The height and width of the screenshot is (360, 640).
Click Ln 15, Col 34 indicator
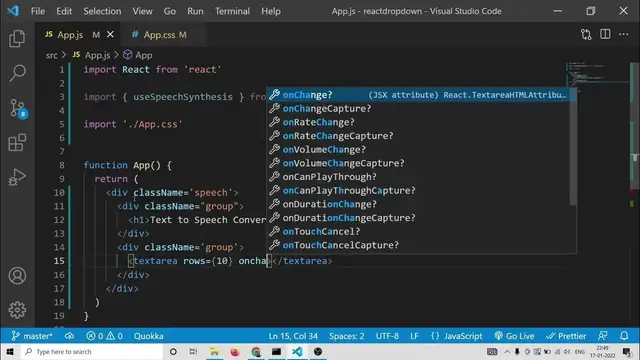(x=293, y=336)
